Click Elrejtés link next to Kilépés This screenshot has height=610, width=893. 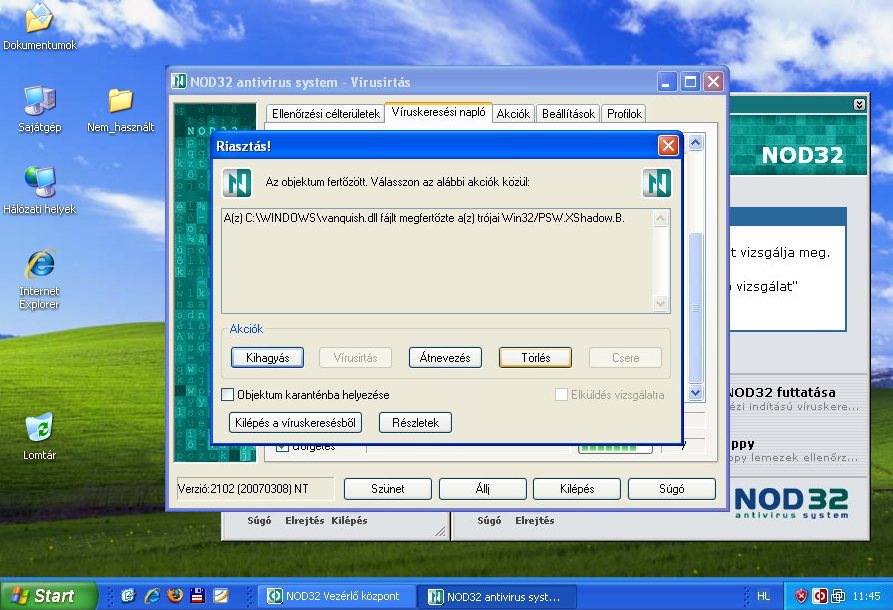click(305, 520)
